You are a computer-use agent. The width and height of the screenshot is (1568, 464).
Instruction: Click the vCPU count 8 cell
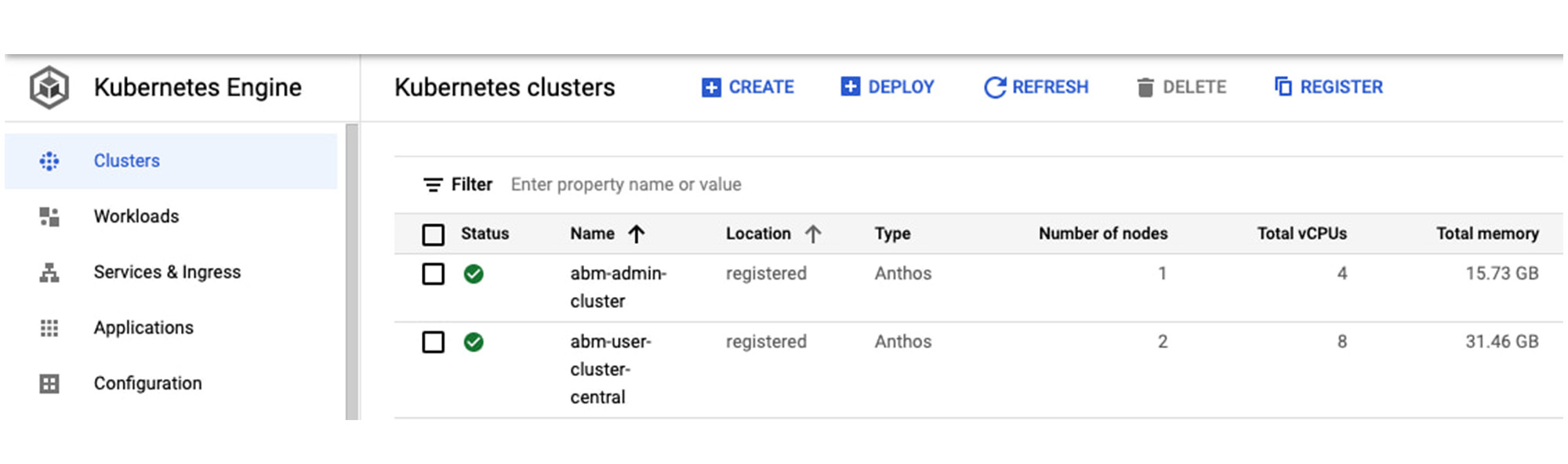1342,342
